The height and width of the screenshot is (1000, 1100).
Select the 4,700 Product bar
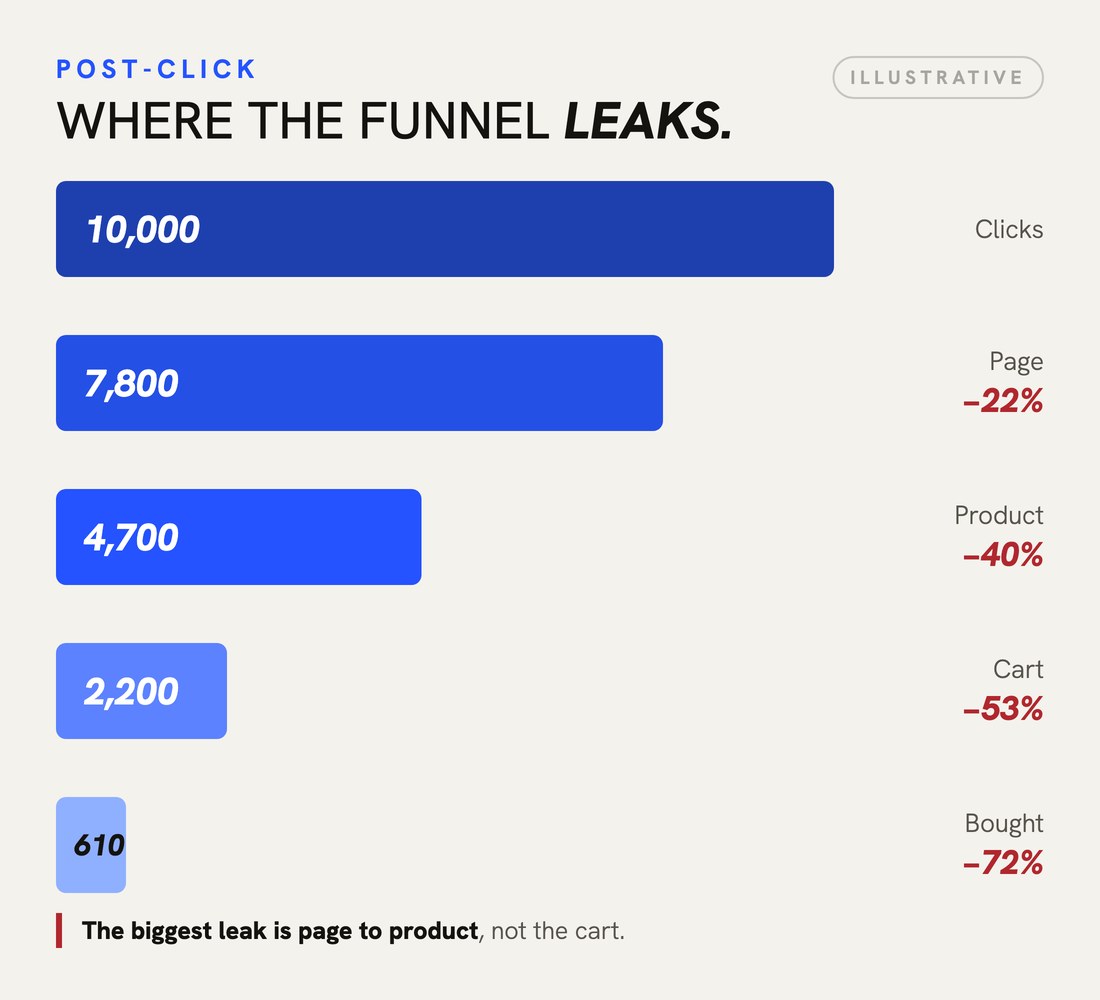point(239,537)
